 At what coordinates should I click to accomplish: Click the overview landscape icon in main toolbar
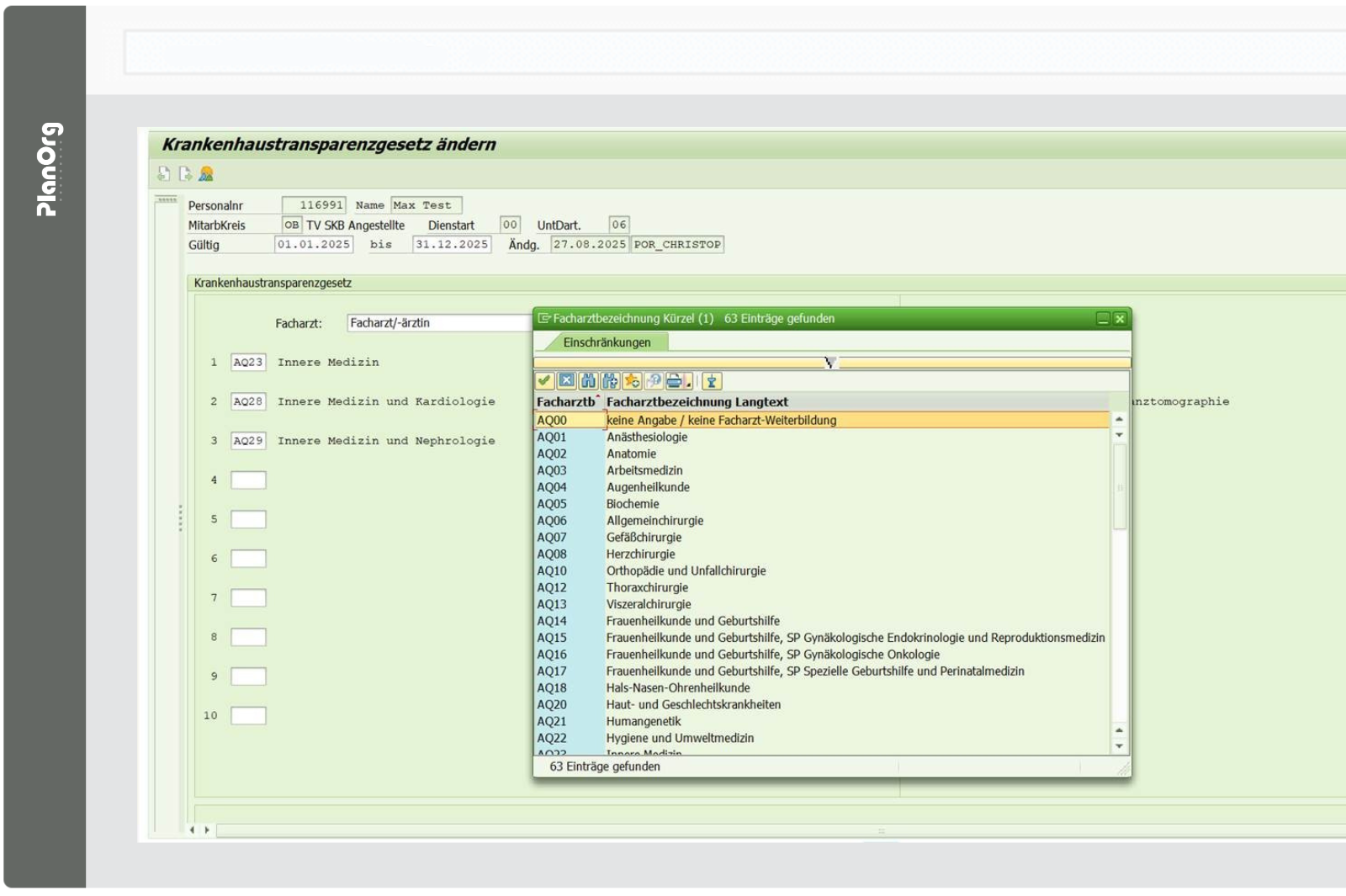pyautogui.click(x=206, y=174)
